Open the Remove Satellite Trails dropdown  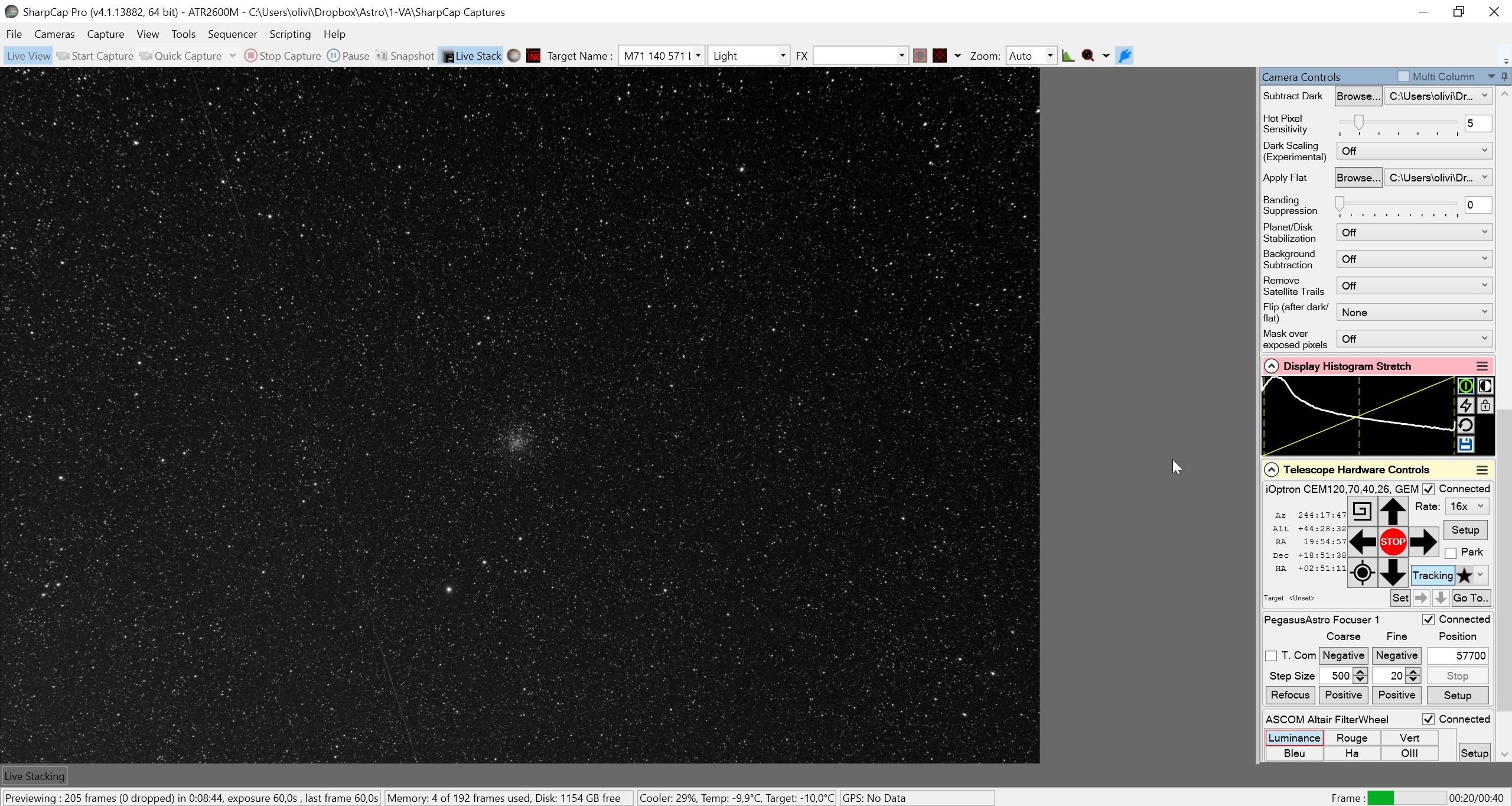click(x=1415, y=285)
